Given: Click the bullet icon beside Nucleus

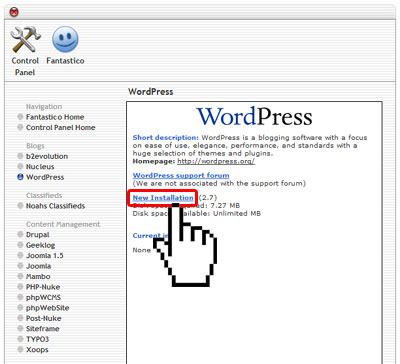Looking at the screenshot, I should click(x=20, y=166).
